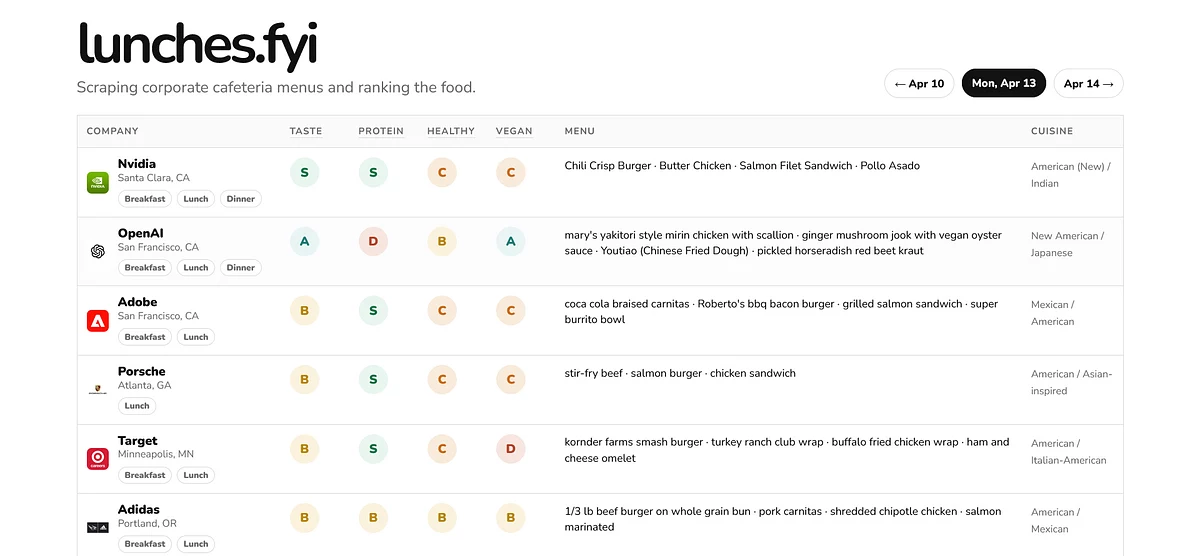1200x556 pixels.
Task: Sort by the Protein column header
Action: [381, 131]
